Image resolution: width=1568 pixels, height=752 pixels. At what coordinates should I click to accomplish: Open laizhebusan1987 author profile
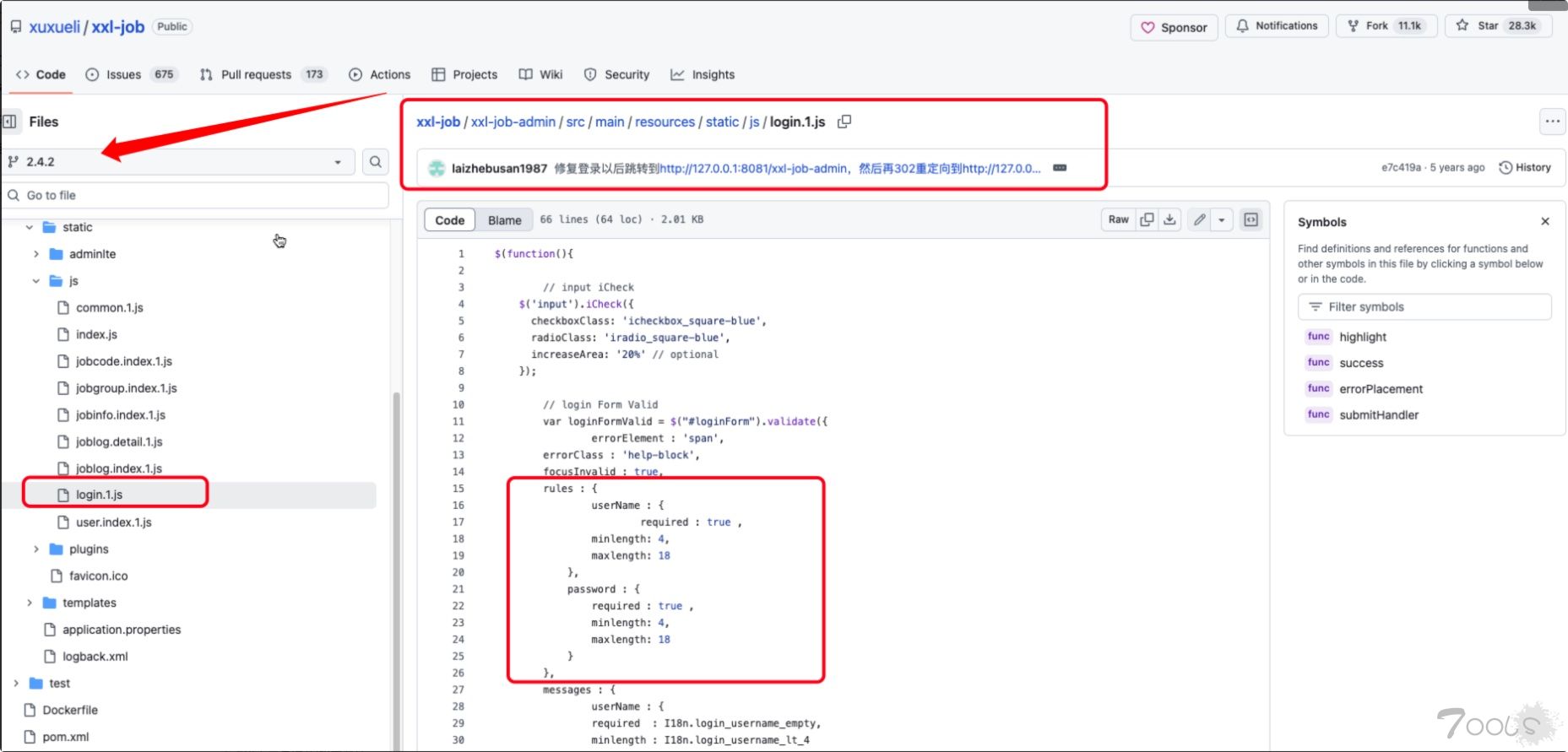coord(499,168)
